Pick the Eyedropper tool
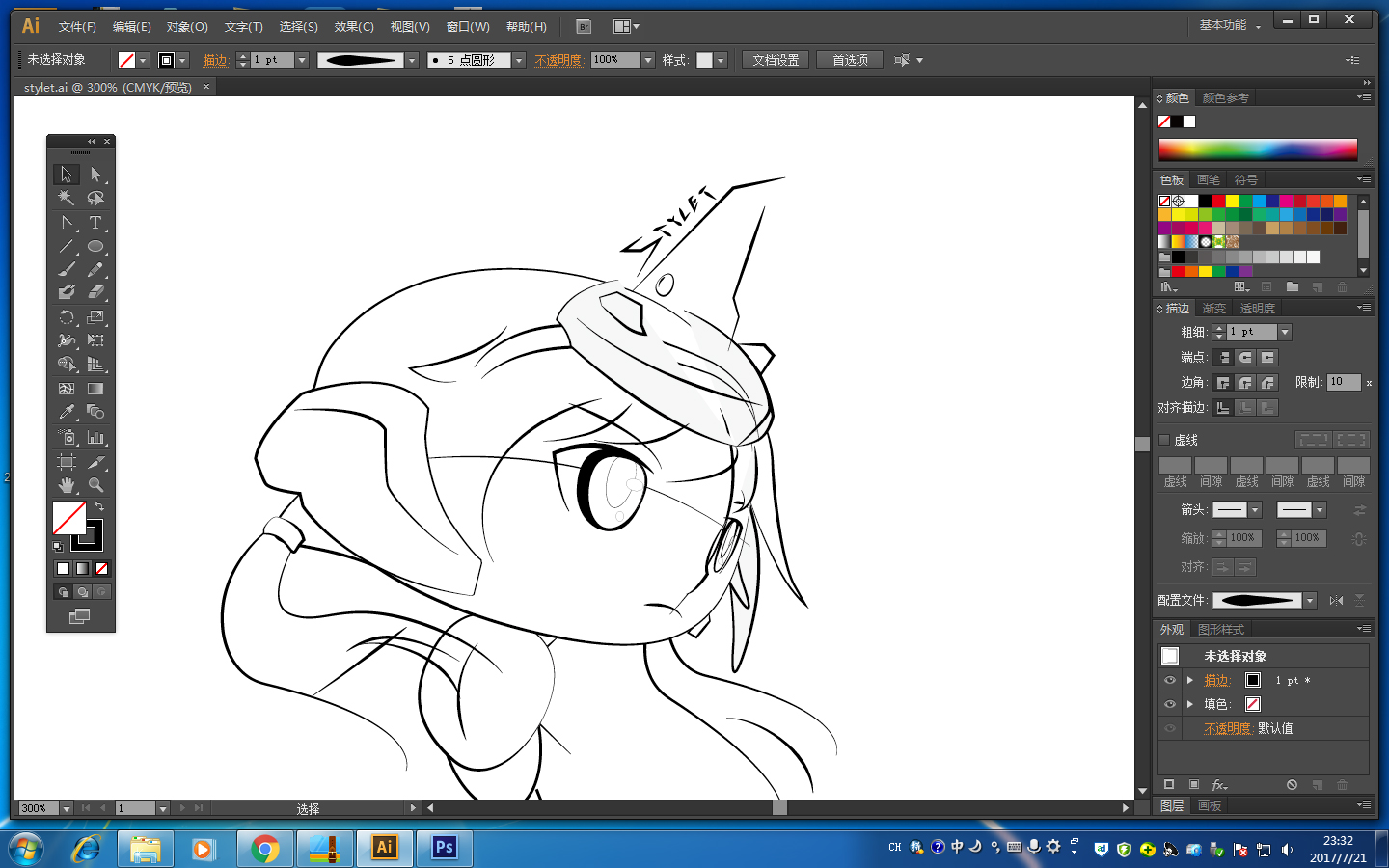 [66, 412]
